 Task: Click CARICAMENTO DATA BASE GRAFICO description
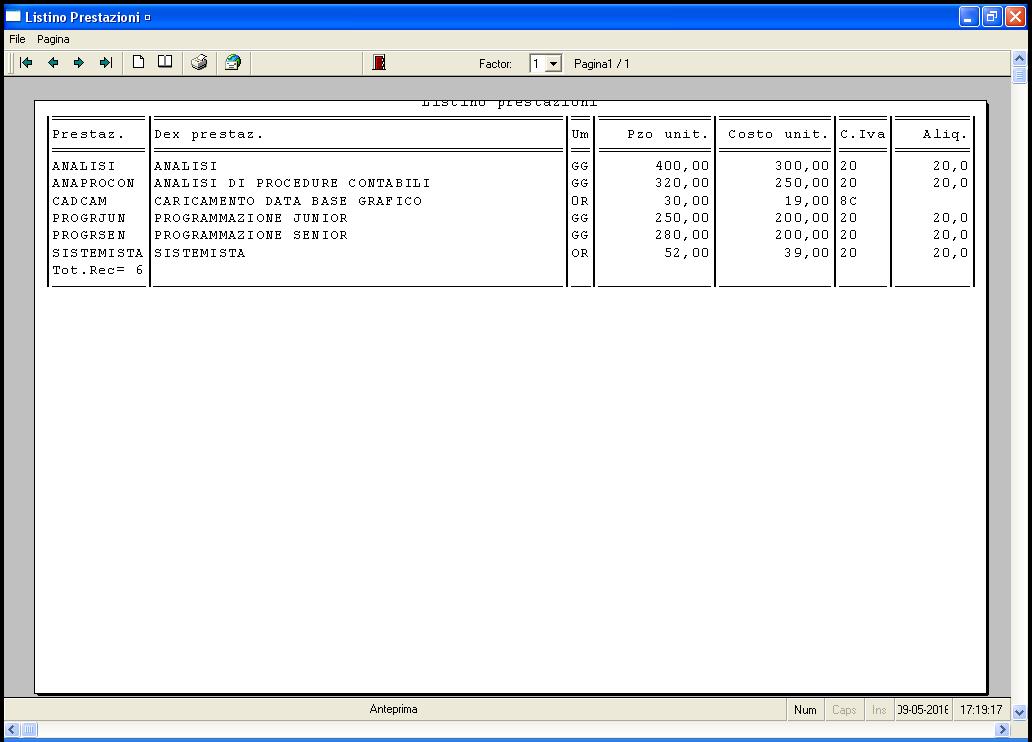click(x=288, y=201)
